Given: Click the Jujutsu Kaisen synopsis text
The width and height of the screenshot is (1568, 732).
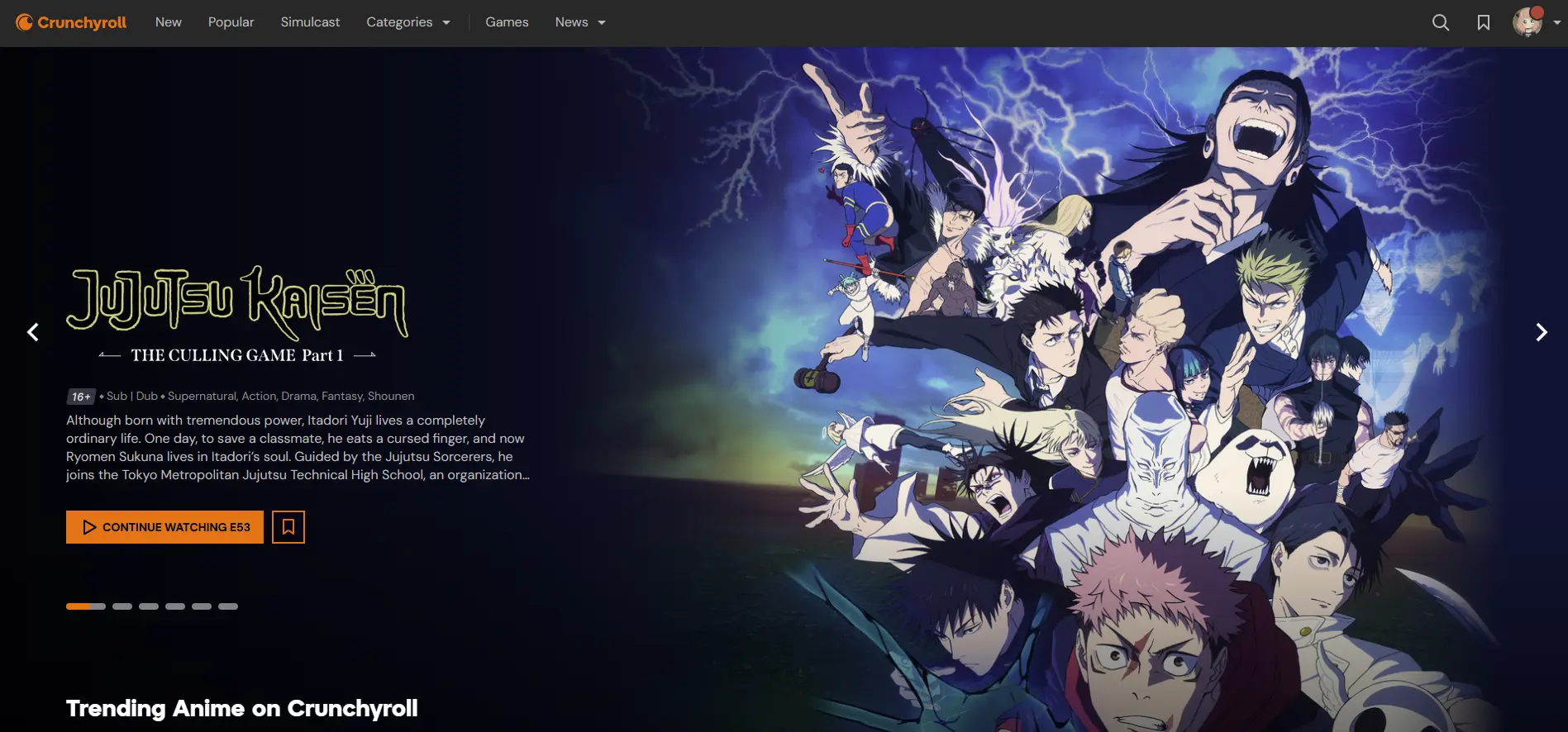Looking at the screenshot, I should click(x=298, y=448).
